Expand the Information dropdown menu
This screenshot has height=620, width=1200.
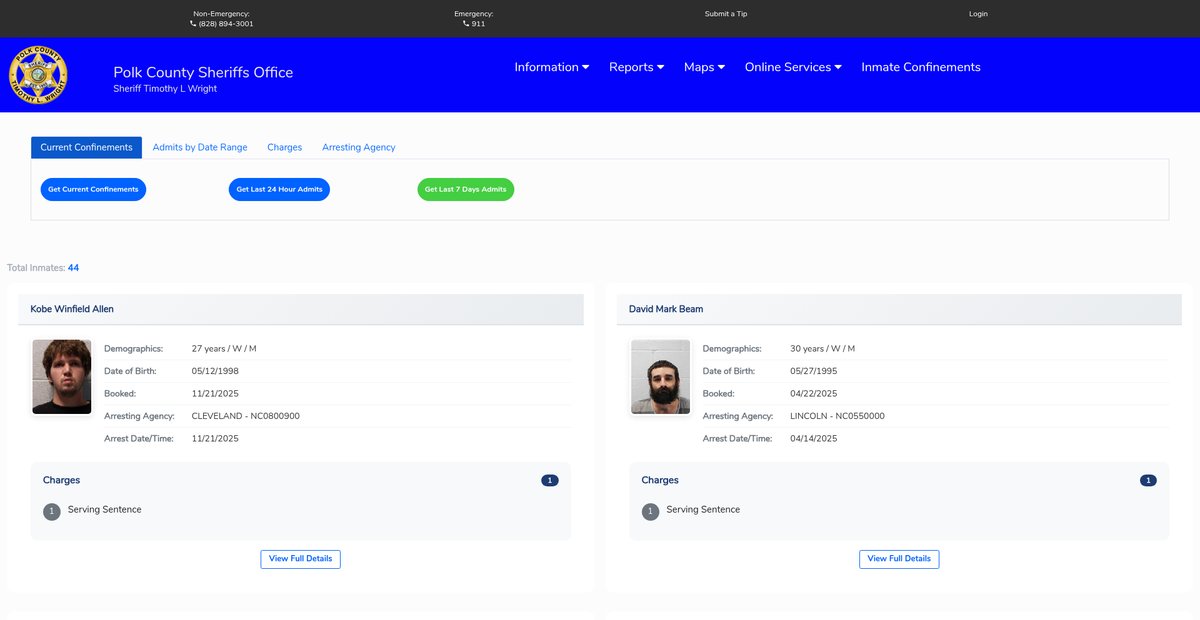pyautogui.click(x=551, y=67)
